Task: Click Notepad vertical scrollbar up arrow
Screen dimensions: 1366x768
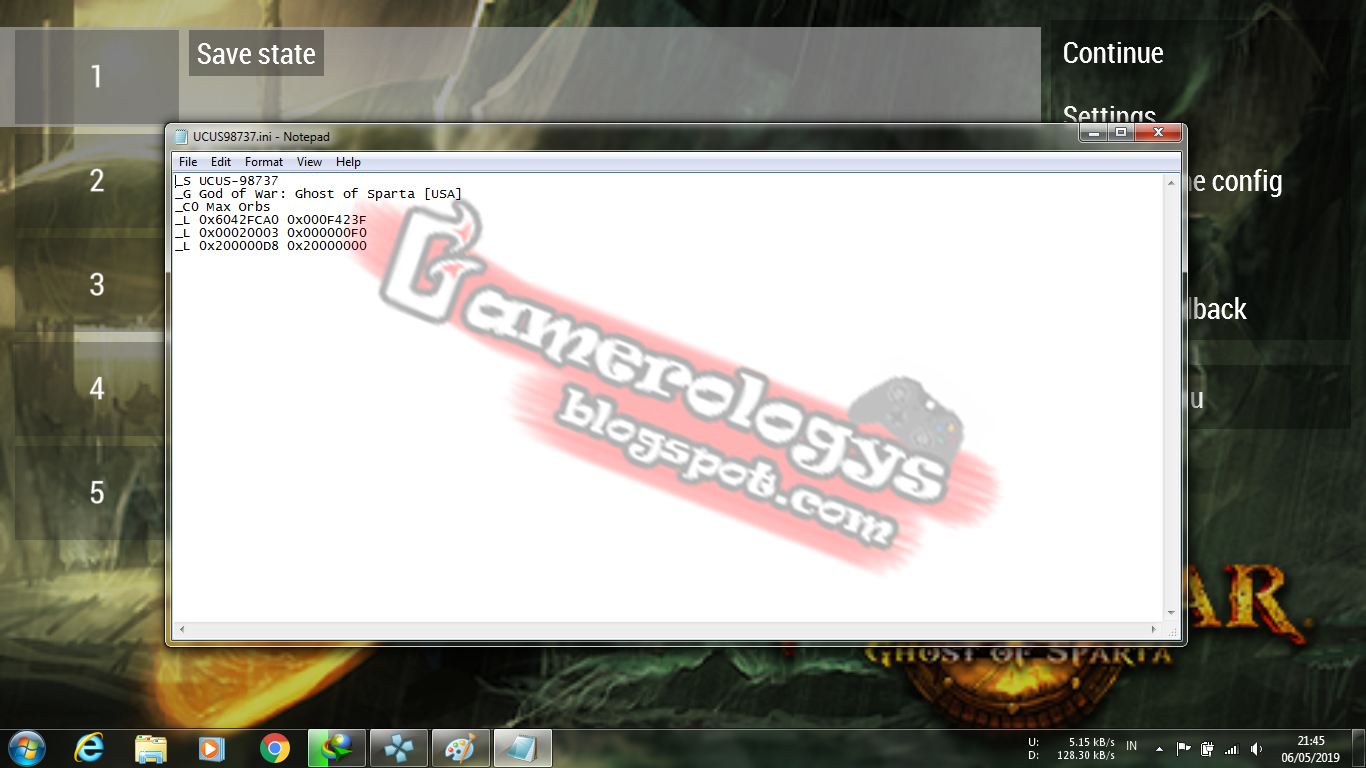Action: pos(1171,182)
